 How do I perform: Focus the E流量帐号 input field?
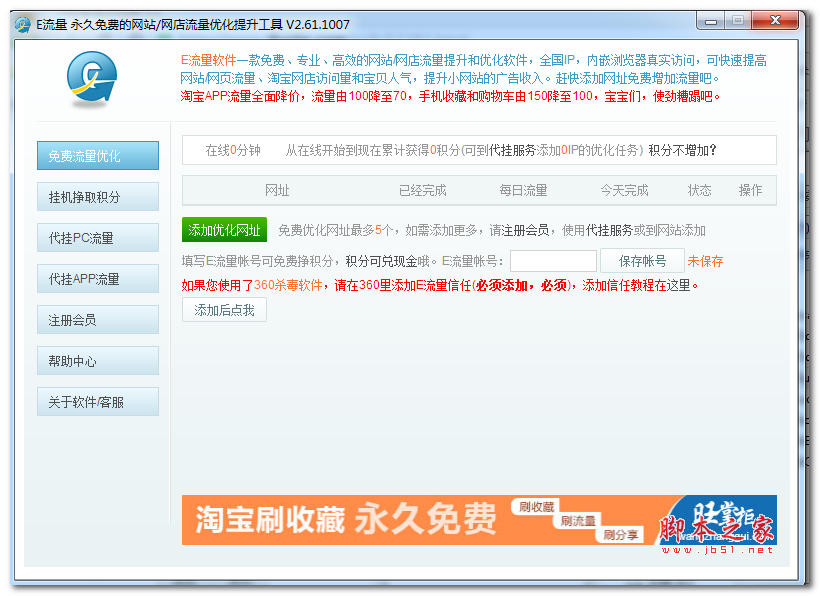pos(553,261)
